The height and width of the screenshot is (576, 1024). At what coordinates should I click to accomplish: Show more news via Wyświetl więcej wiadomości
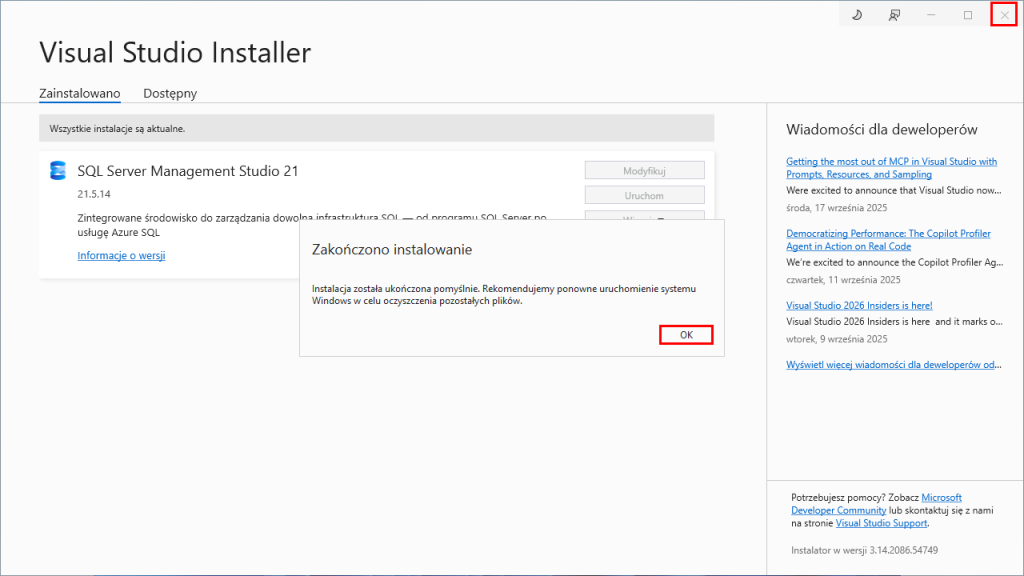(893, 364)
